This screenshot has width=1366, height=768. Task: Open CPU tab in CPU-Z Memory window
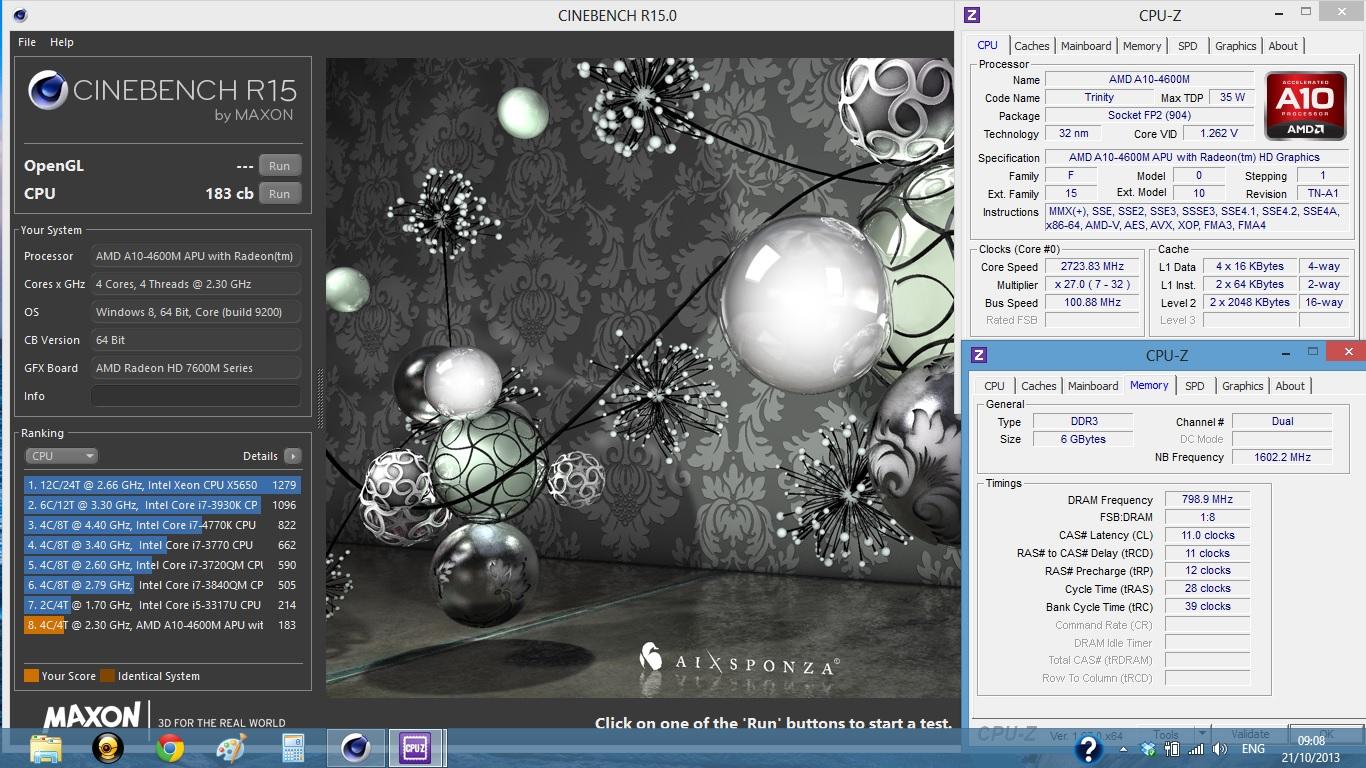[x=994, y=386]
